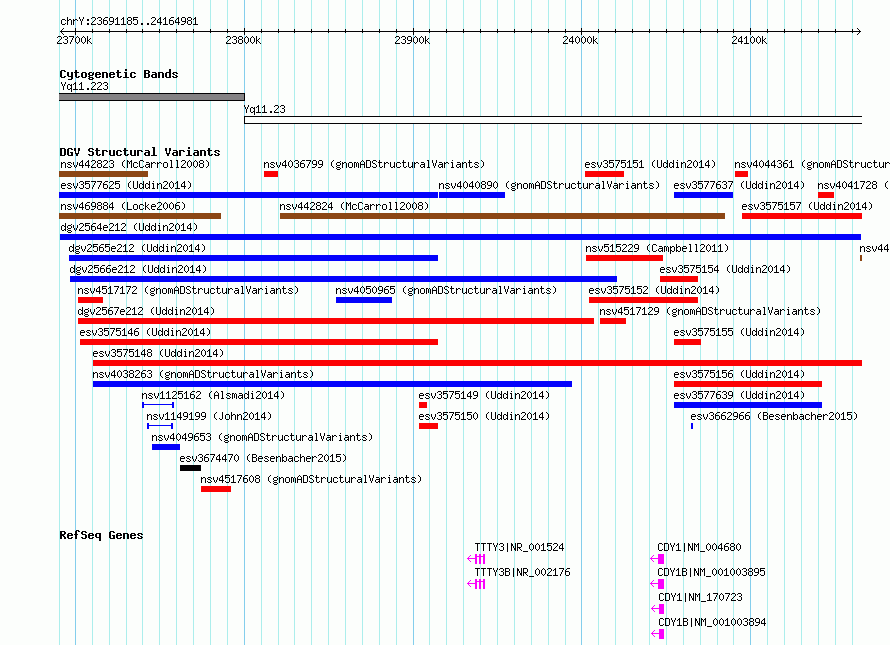The image size is (890, 645).
Task: Click the nsv1125162 (Alsmadi2014) label
Action: [x=213, y=395]
